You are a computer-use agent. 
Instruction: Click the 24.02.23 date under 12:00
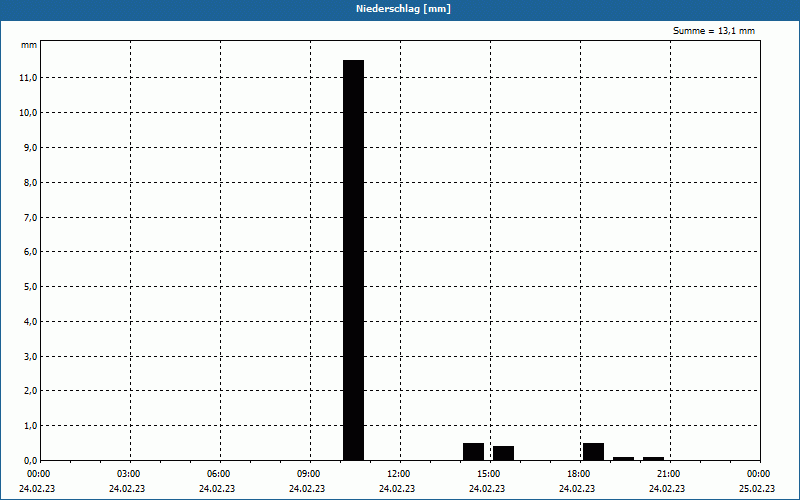point(397,489)
